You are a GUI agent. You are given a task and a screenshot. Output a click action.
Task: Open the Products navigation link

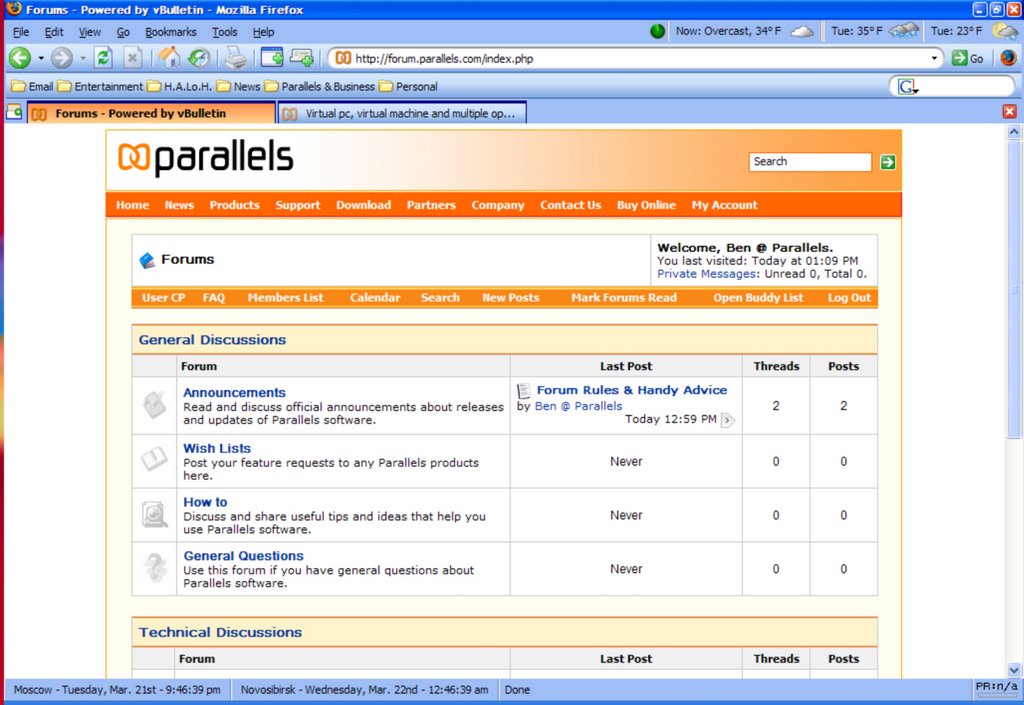pos(234,204)
